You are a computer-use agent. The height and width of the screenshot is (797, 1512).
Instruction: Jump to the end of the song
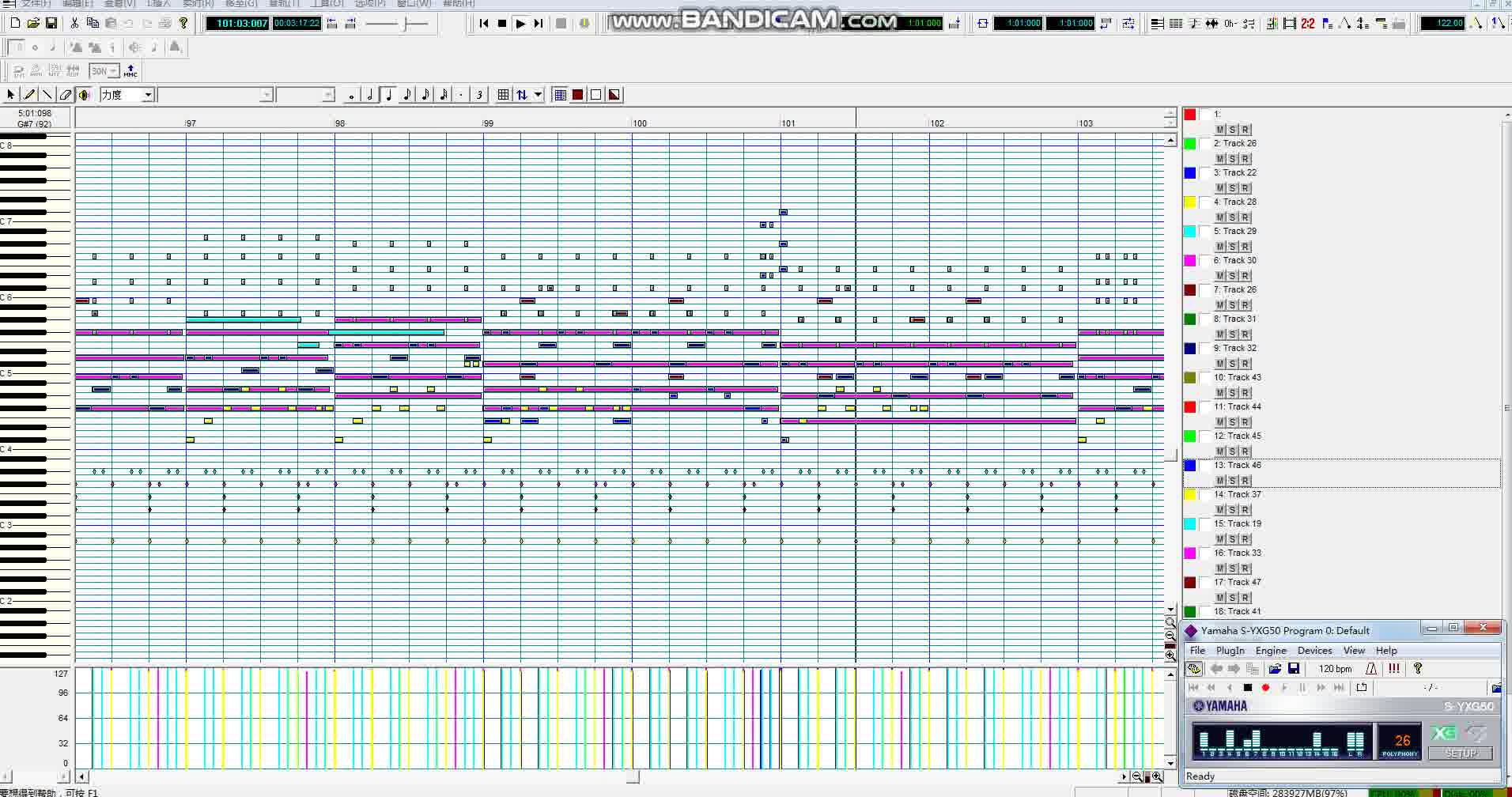[539, 24]
